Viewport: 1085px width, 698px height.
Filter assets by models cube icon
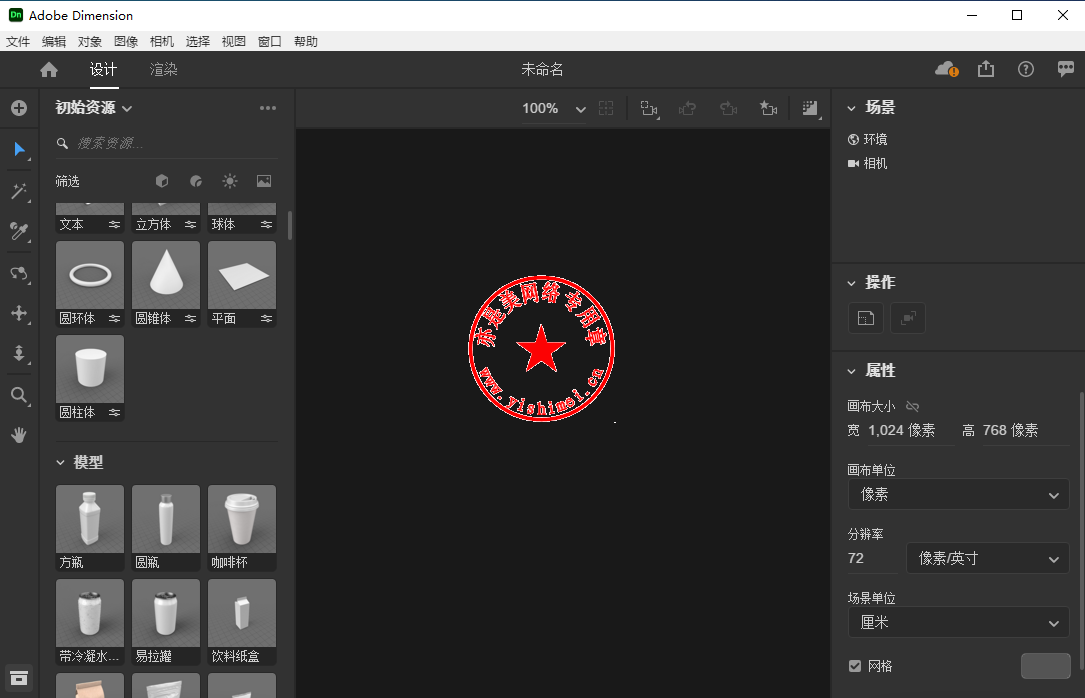click(162, 181)
